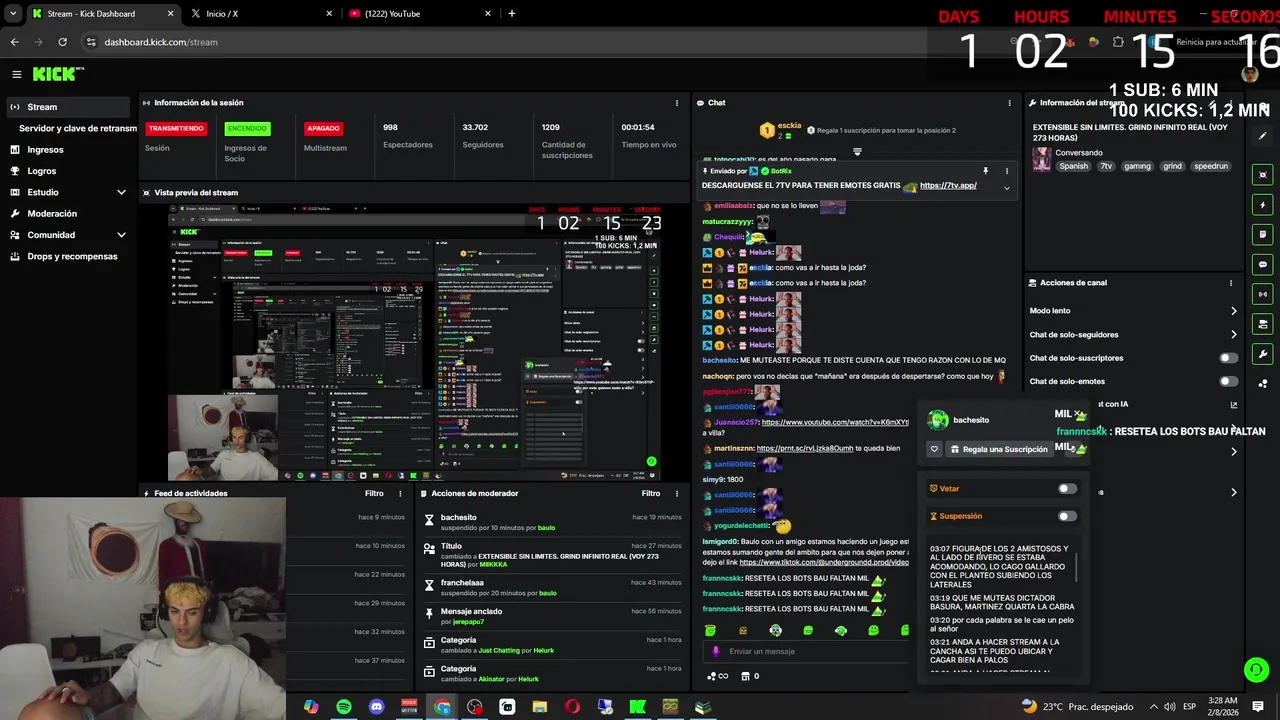Open the 7tv.app link in pinned message
Image resolution: width=1280 pixels, height=720 pixels.
pyautogui.click(x=948, y=185)
